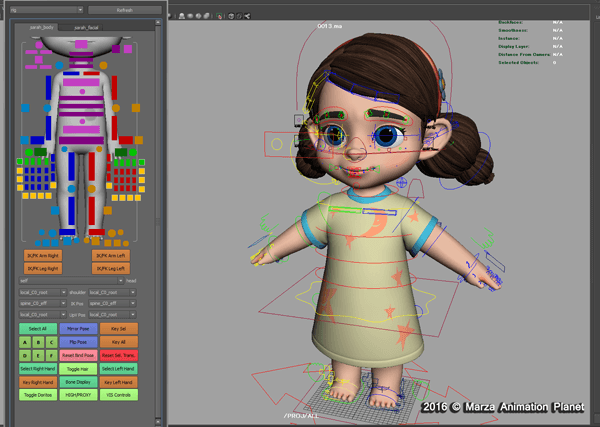This screenshot has width=600, height=427.
Task: Click the Key All button
Action: pos(119,342)
